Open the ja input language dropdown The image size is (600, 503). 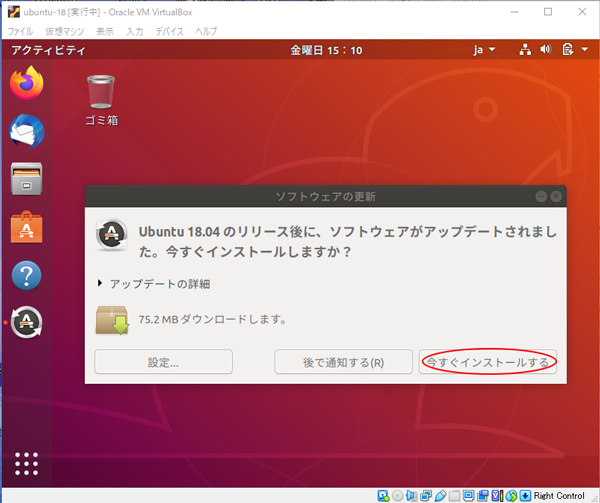(x=484, y=50)
